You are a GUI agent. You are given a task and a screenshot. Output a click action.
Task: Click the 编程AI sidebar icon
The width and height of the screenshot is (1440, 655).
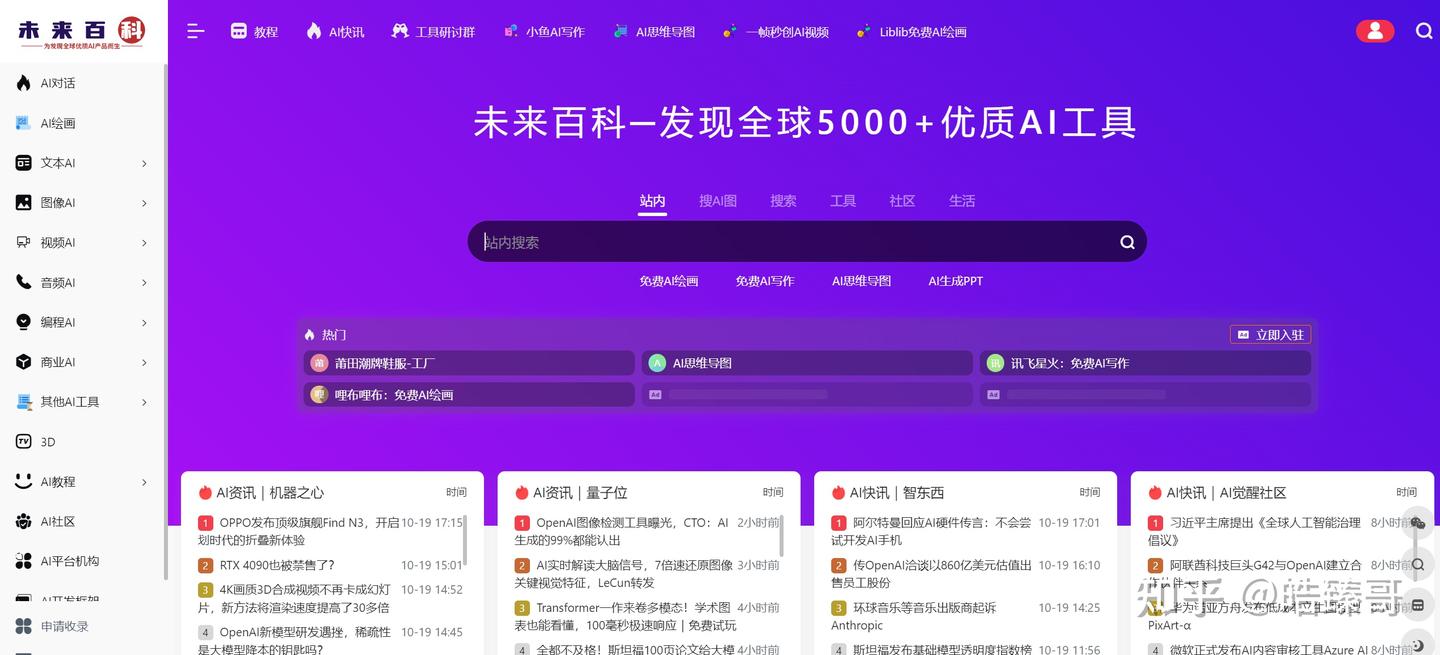pyautogui.click(x=23, y=322)
